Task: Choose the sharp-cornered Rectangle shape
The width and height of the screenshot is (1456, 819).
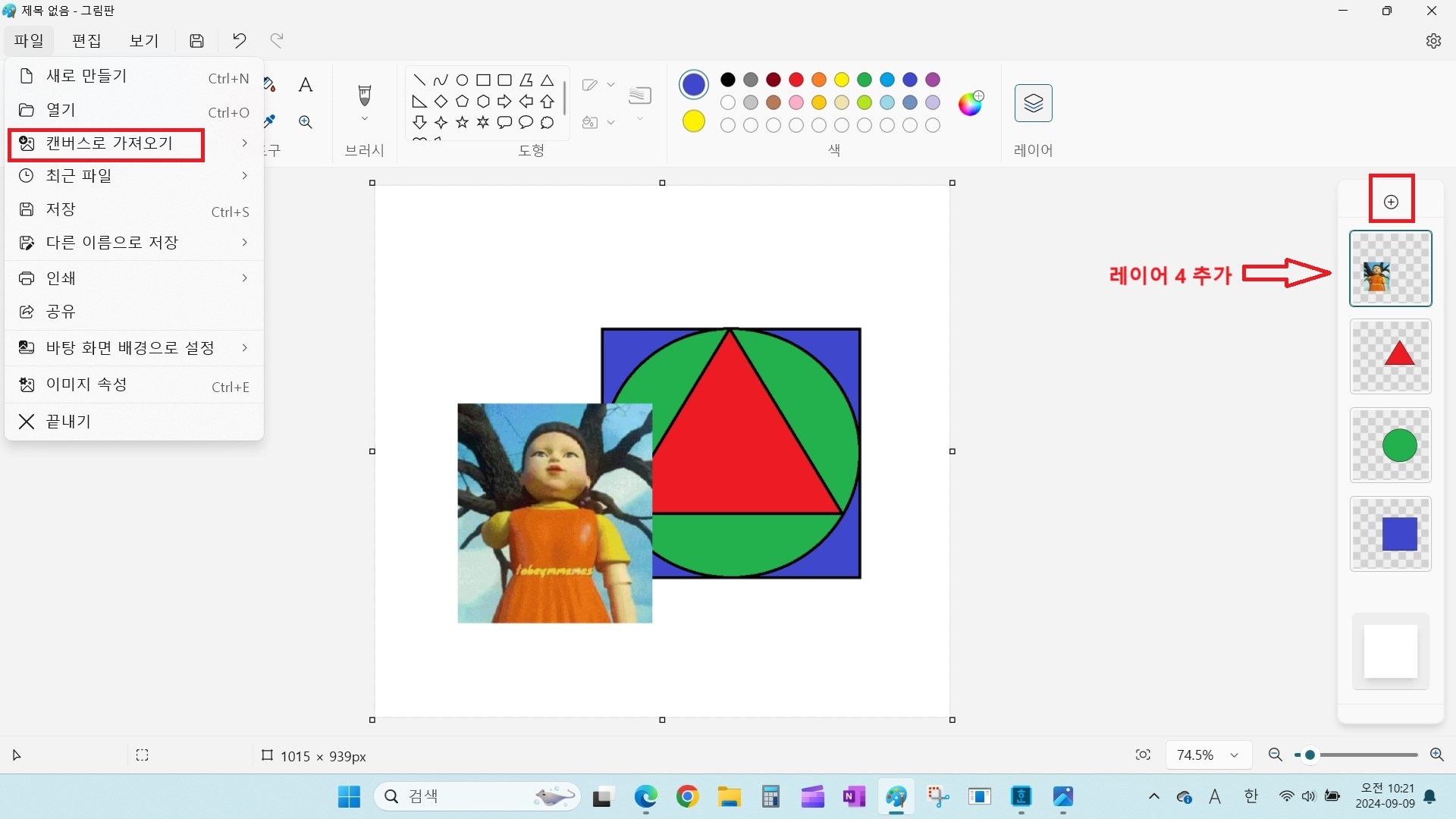Action: (483, 80)
